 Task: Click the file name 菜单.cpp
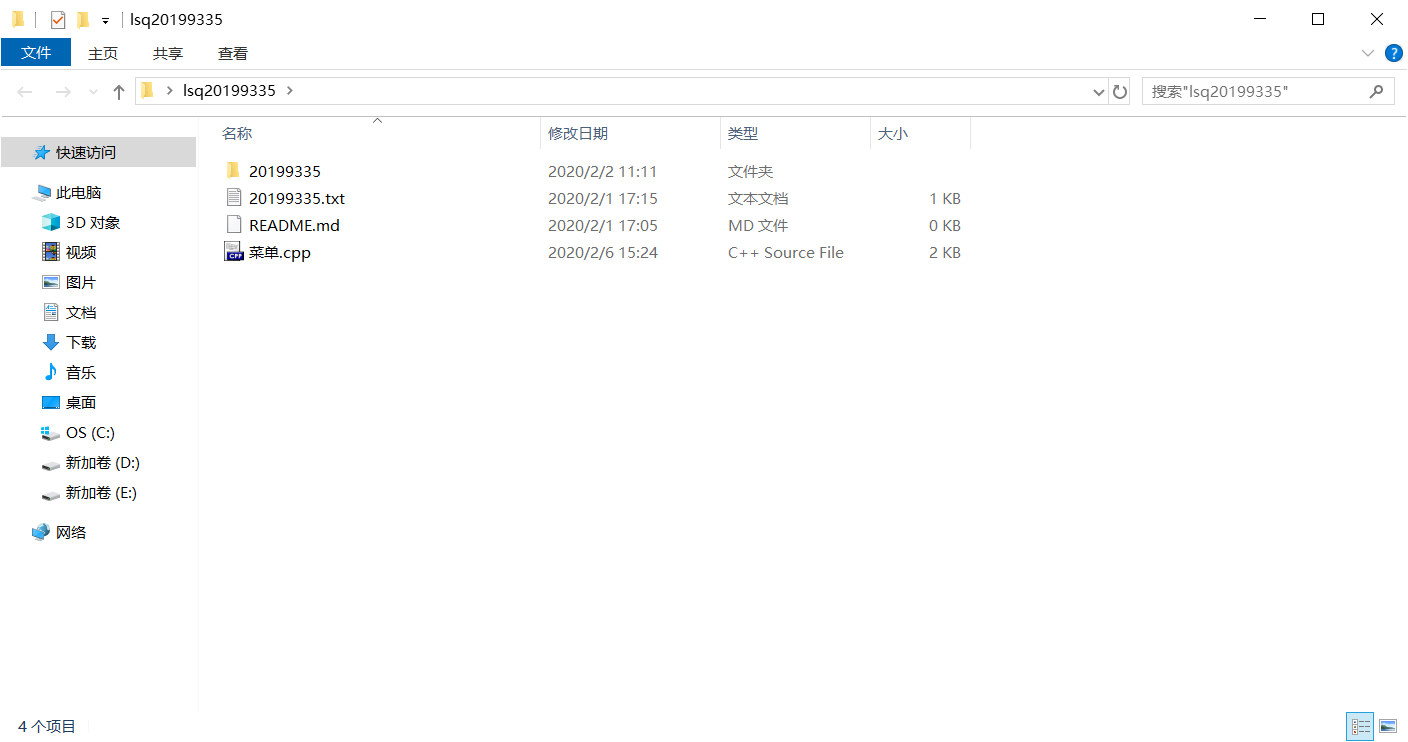(x=280, y=252)
